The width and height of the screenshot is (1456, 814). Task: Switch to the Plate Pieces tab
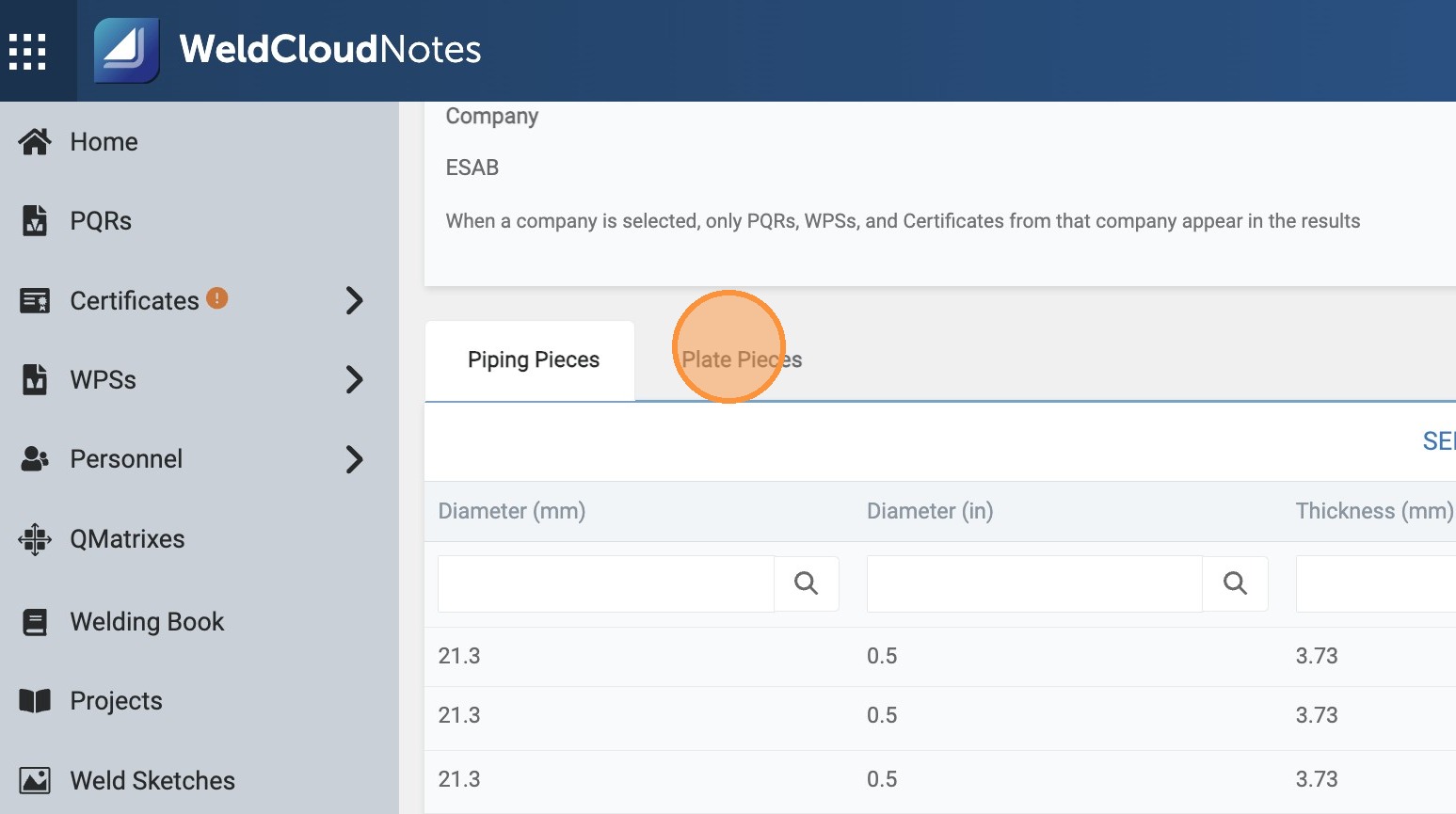click(742, 359)
